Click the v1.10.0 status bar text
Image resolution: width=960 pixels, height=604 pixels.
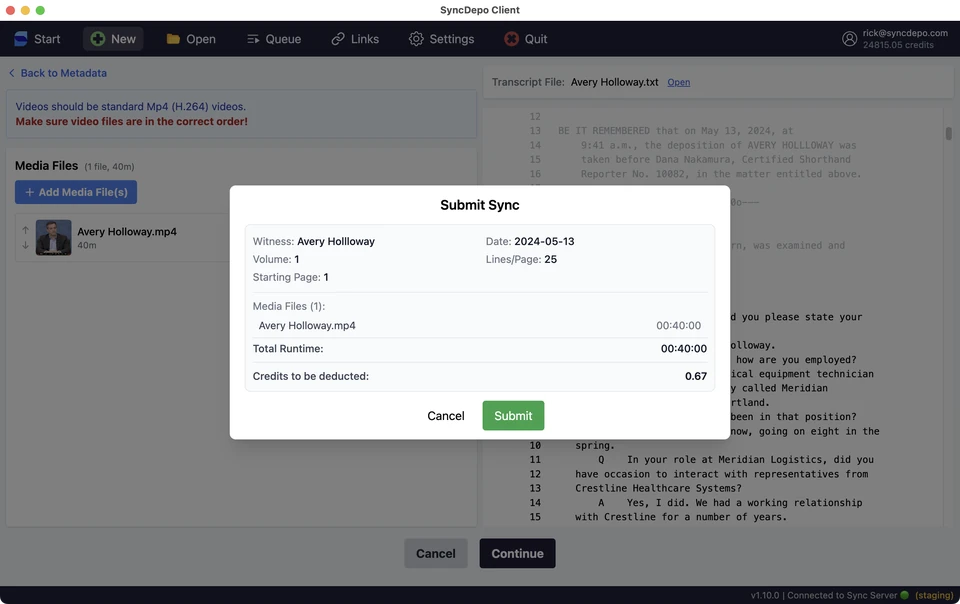(x=765, y=595)
